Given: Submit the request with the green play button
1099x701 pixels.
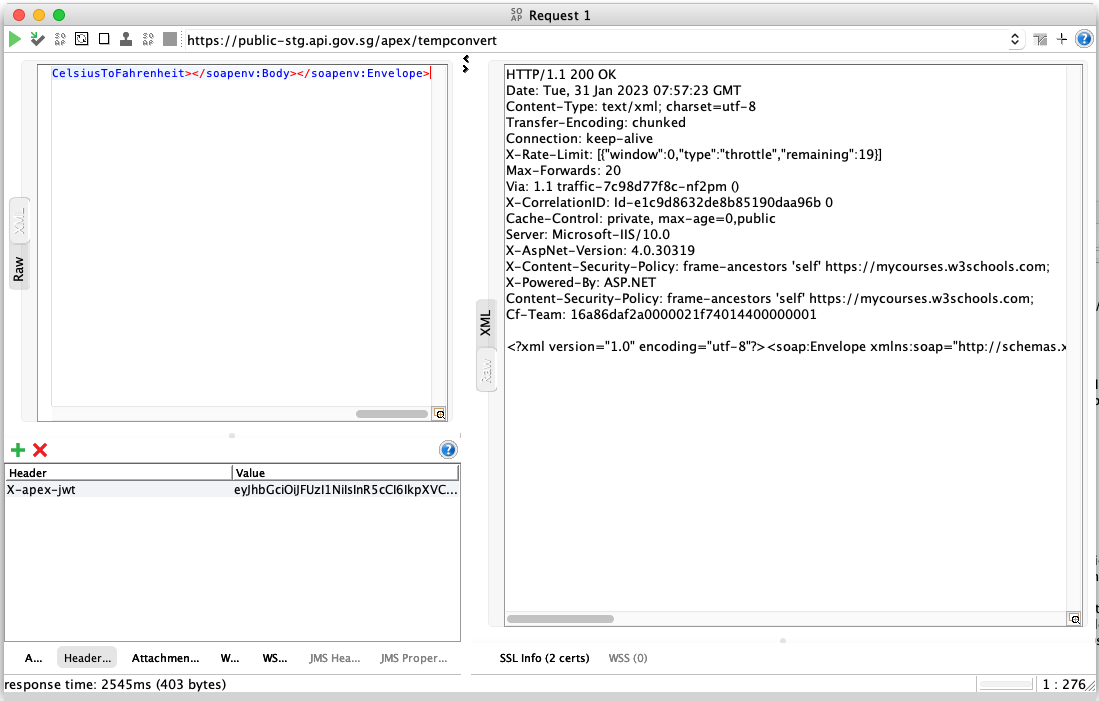Looking at the screenshot, I should (x=15, y=39).
